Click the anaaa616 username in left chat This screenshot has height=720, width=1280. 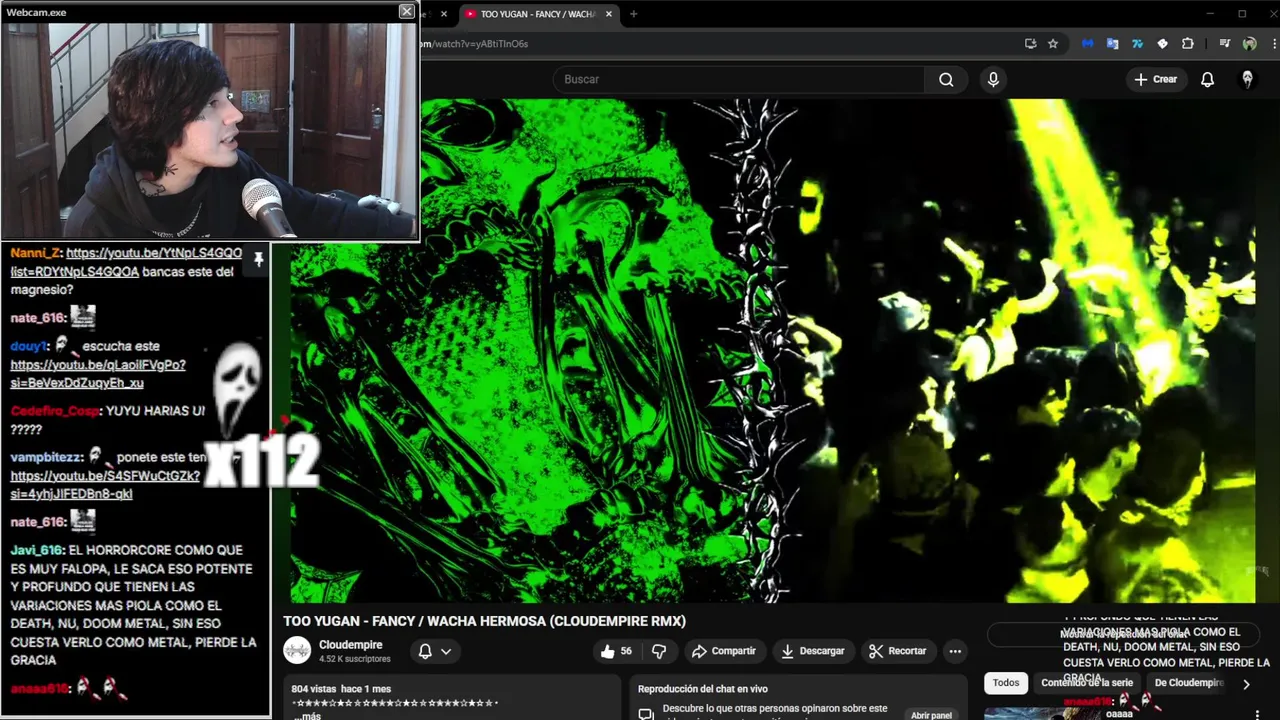(x=40, y=688)
